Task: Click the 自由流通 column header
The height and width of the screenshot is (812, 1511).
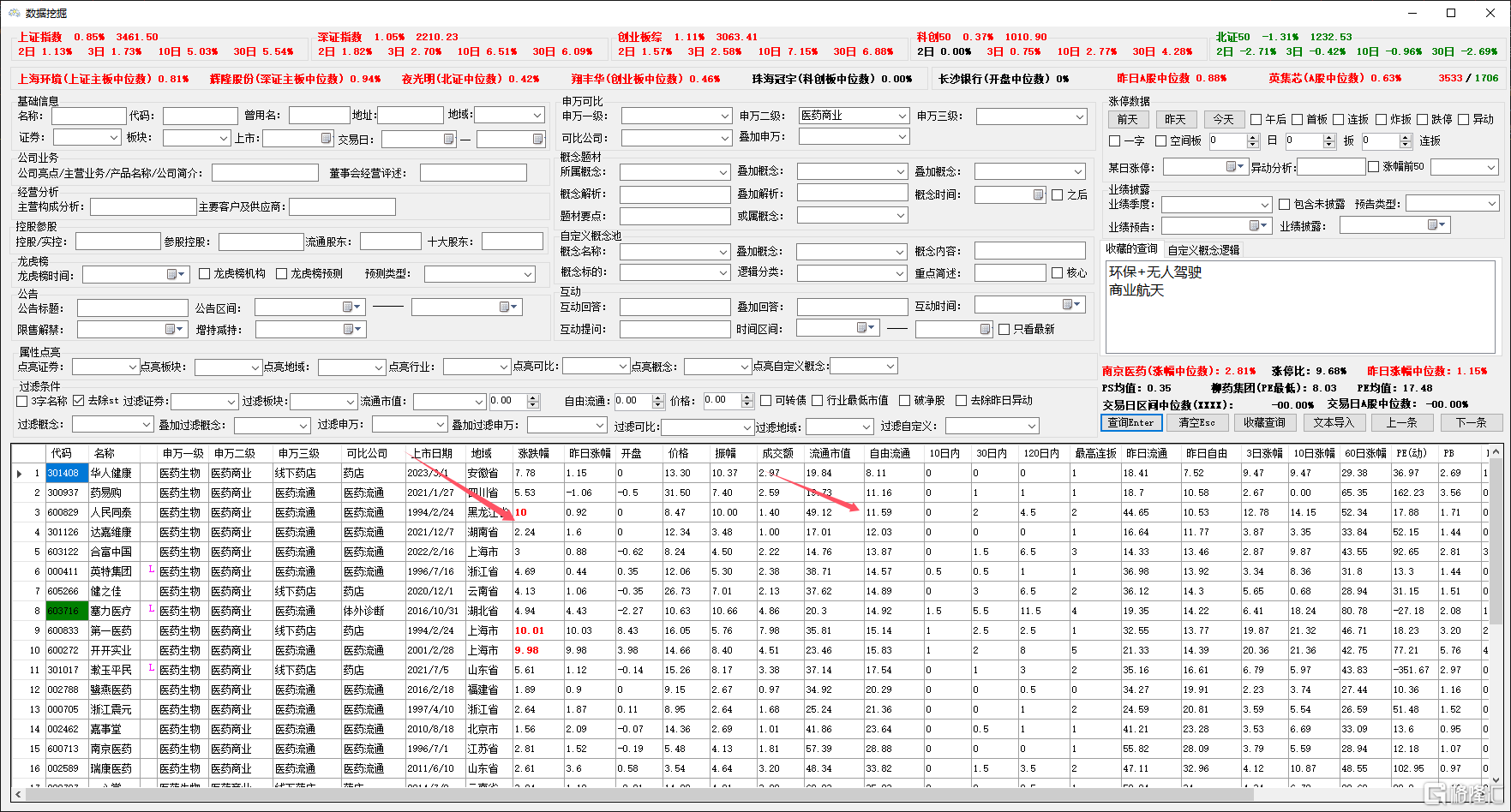Action: (x=894, y=453)
